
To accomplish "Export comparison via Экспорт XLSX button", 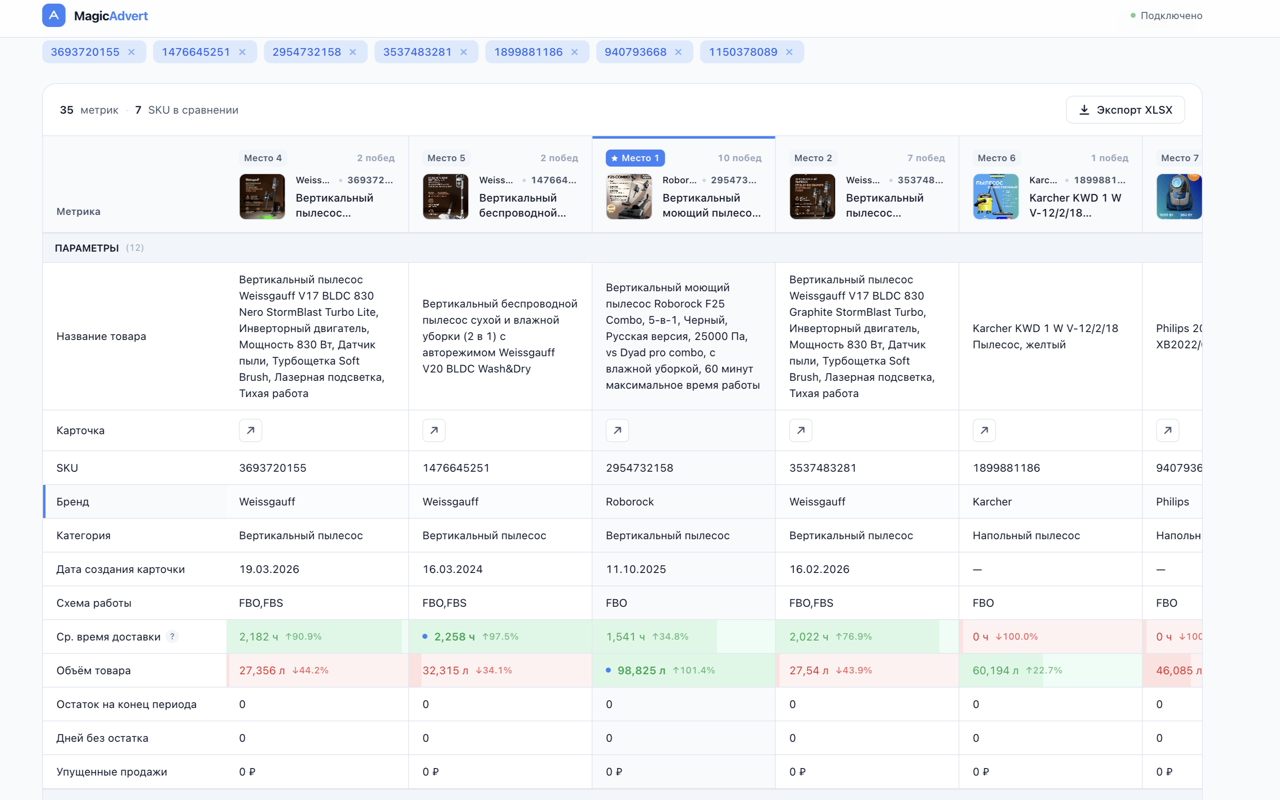I will [x=1125, y=110].
